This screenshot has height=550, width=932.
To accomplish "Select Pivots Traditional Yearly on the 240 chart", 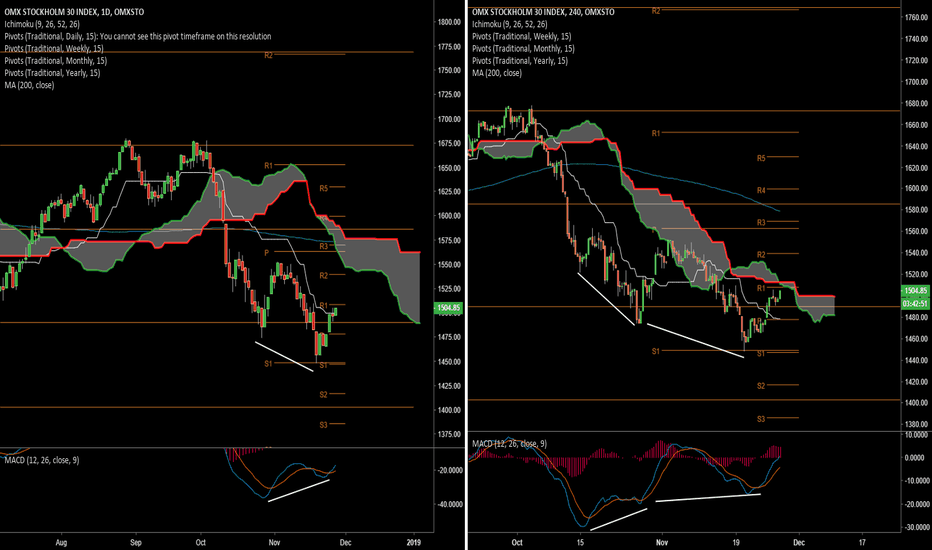I will click(x=520, y=61).
